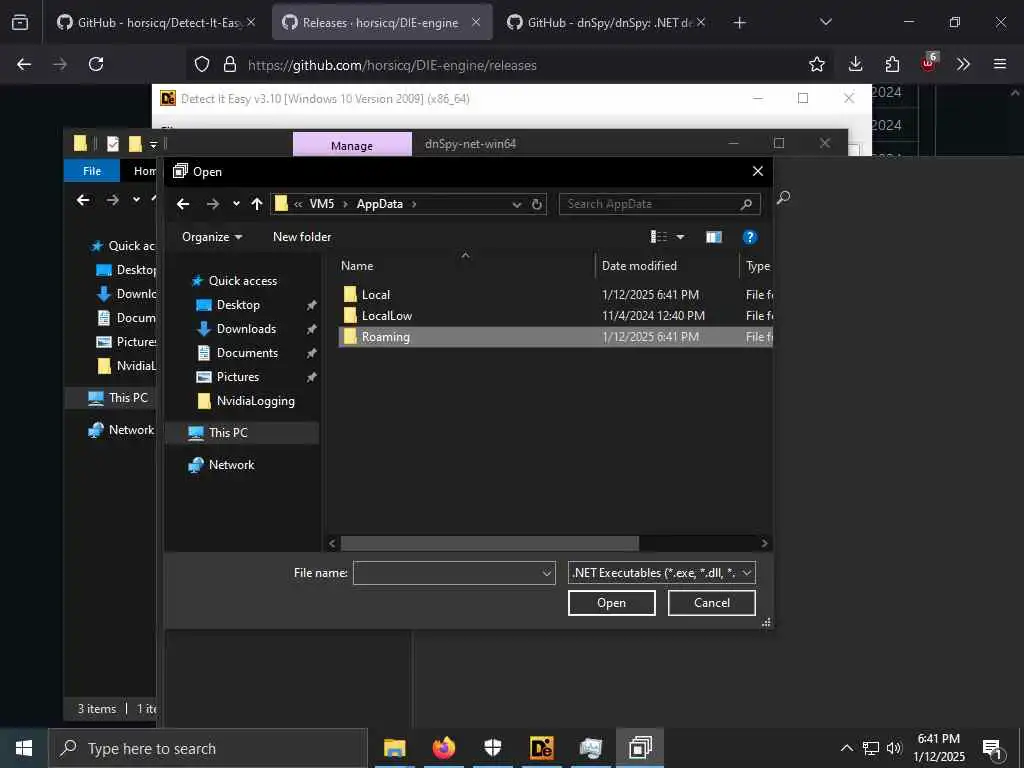Open the Organize menu
1024x768 pixels.
[212, 237]
